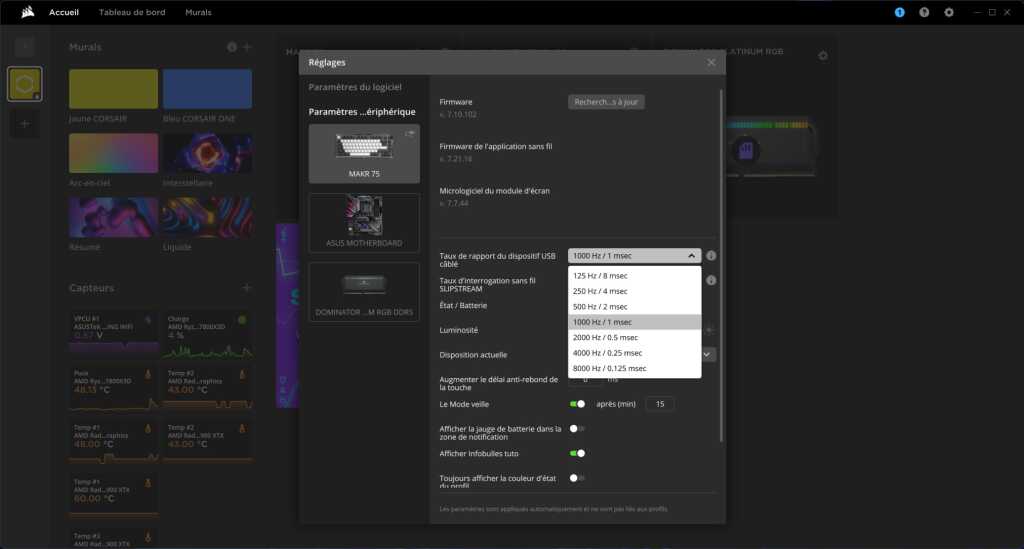Open gear icon on the background device card
1024x549 pixels.
pyautogui.click(x=823, y=55)
